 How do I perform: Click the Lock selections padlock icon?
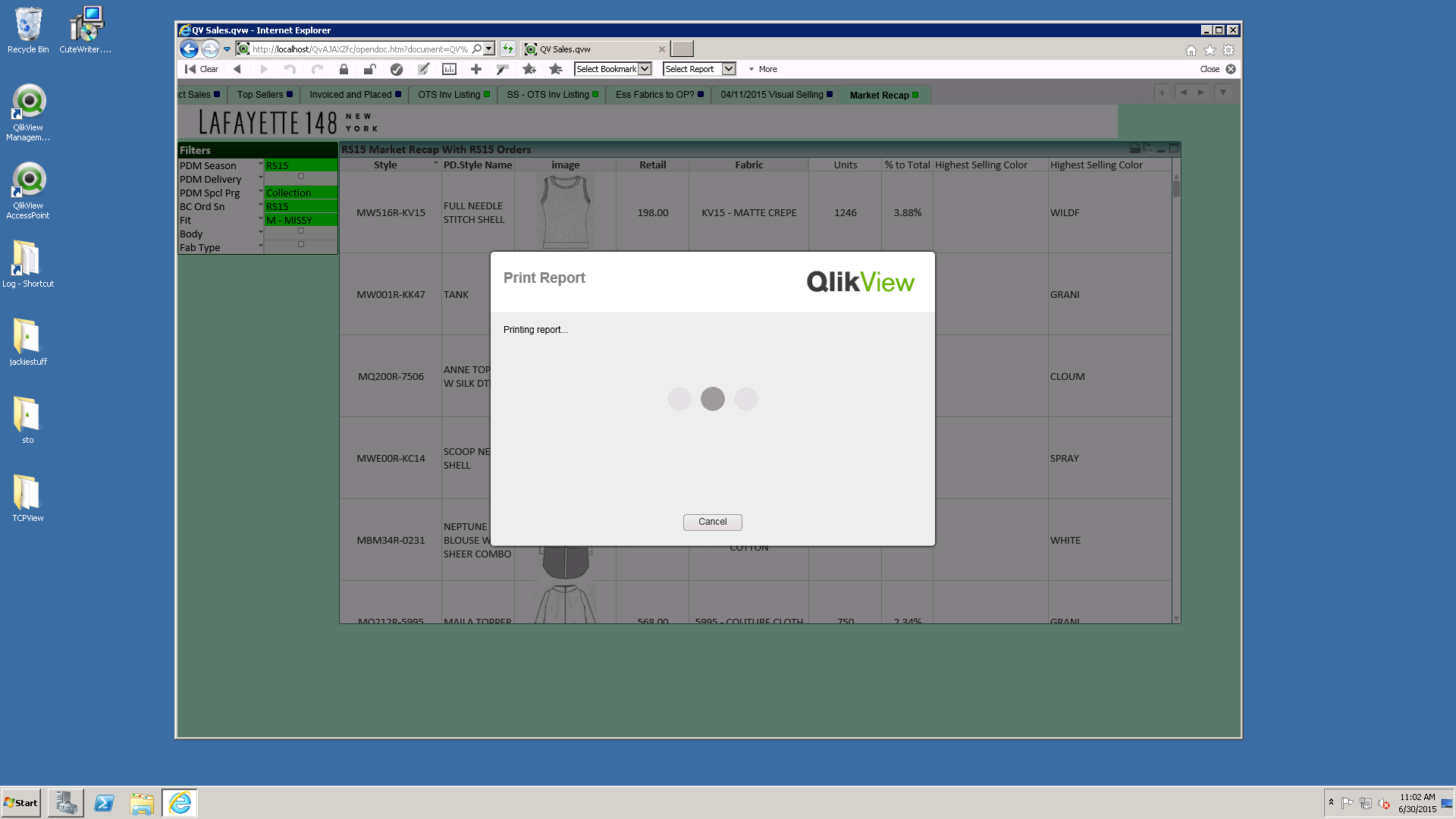344,69
